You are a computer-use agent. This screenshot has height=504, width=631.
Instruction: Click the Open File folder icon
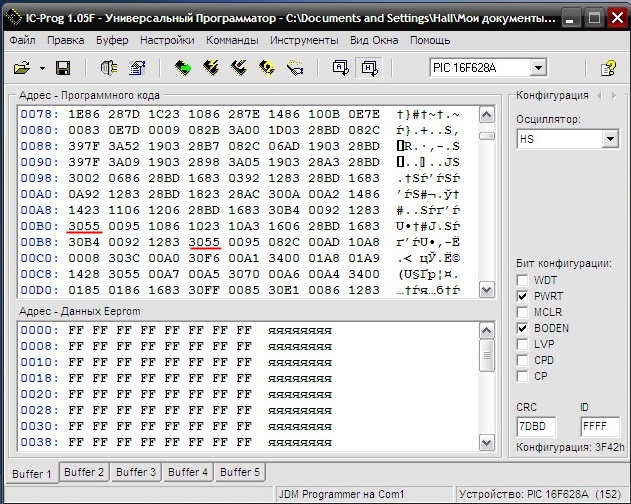tap(22, 68)
